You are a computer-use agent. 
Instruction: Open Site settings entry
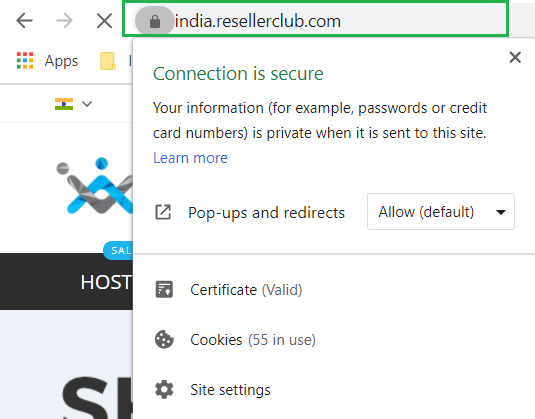[x=230, y=390]
